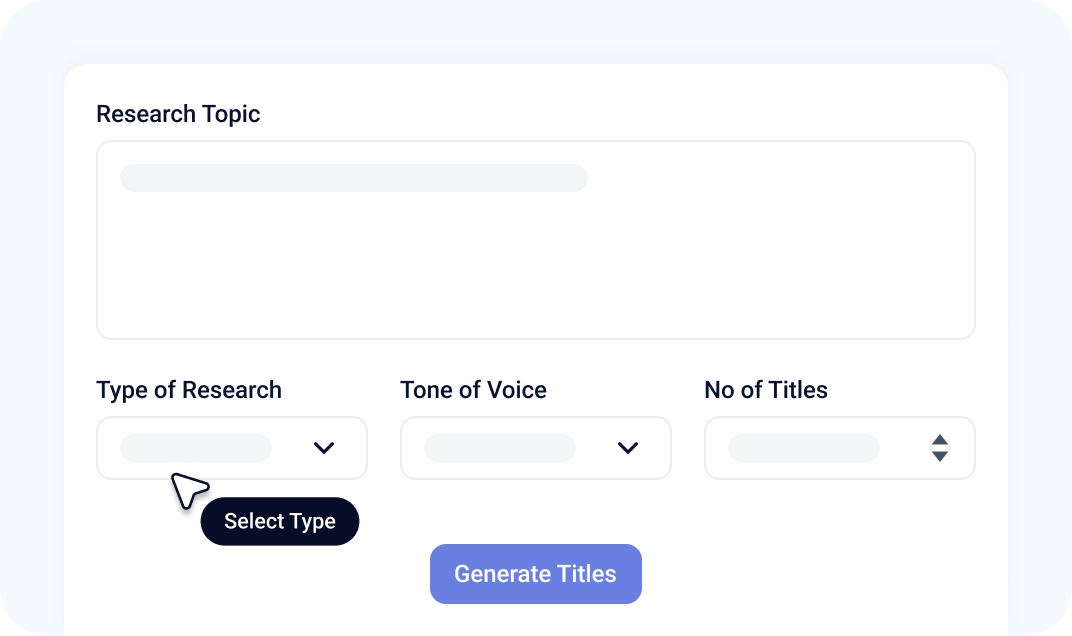Decrease No of Titles with down arrow
The image size is (1072, 636).
940,456
